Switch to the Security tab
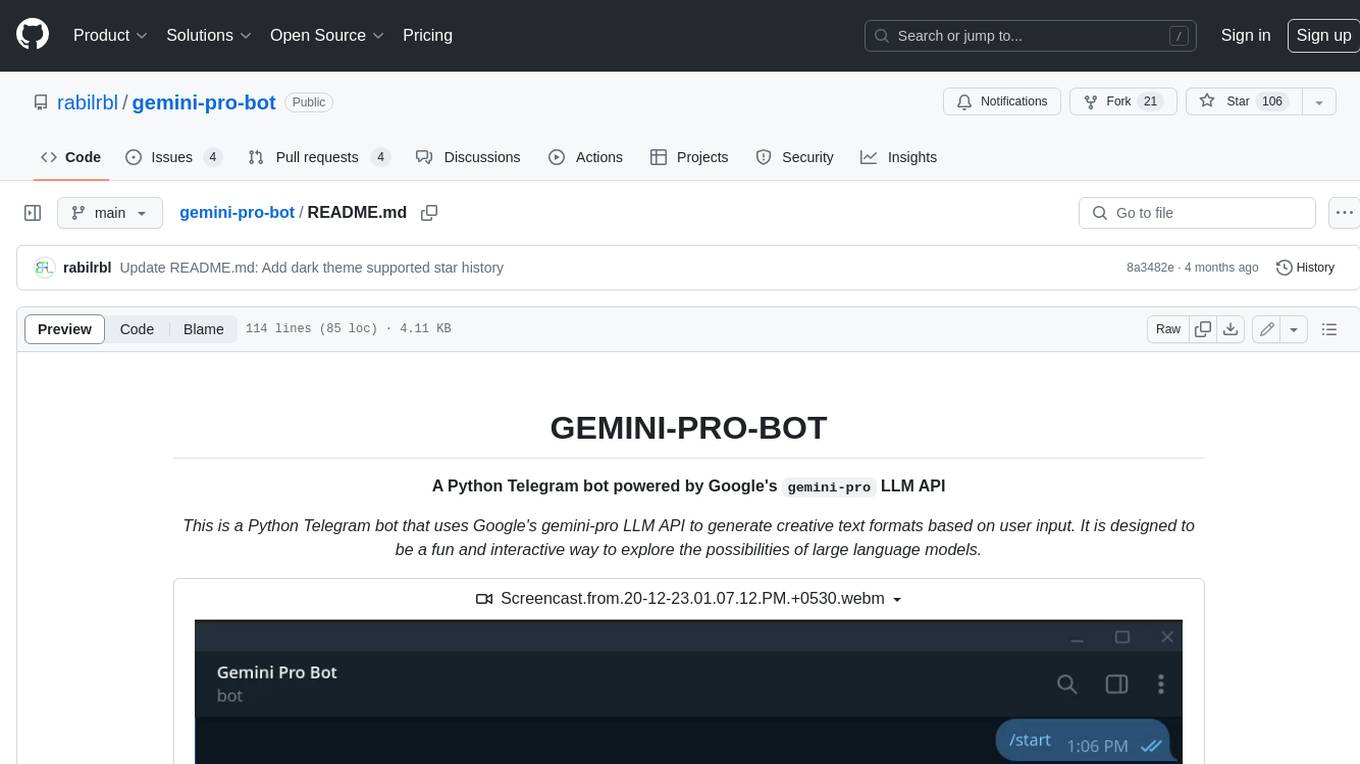This screenshot has height=764, width=1360. tap(795, 157)
